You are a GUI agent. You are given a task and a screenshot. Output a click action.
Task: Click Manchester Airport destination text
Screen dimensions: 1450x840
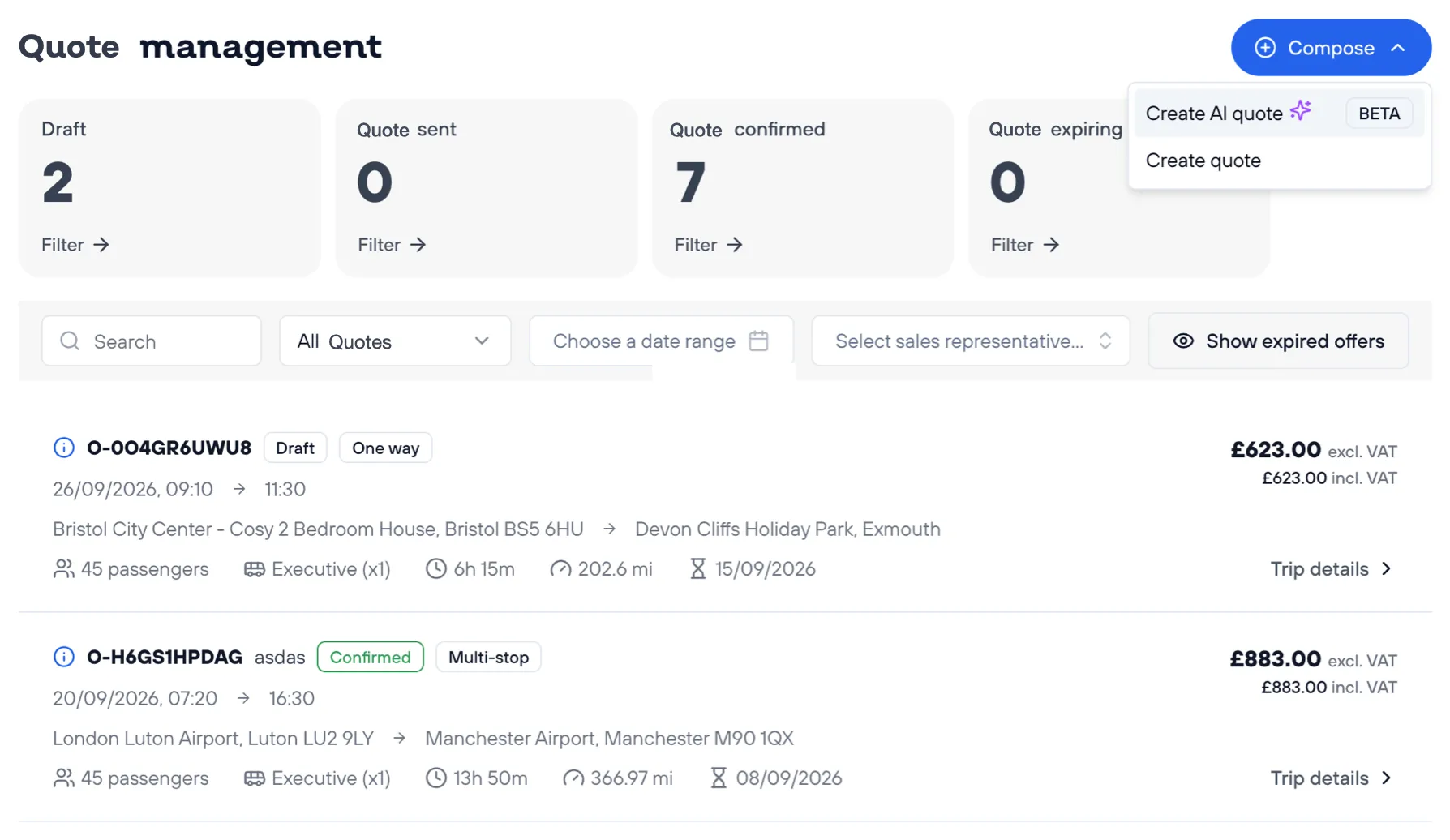(x=609, y=739)
